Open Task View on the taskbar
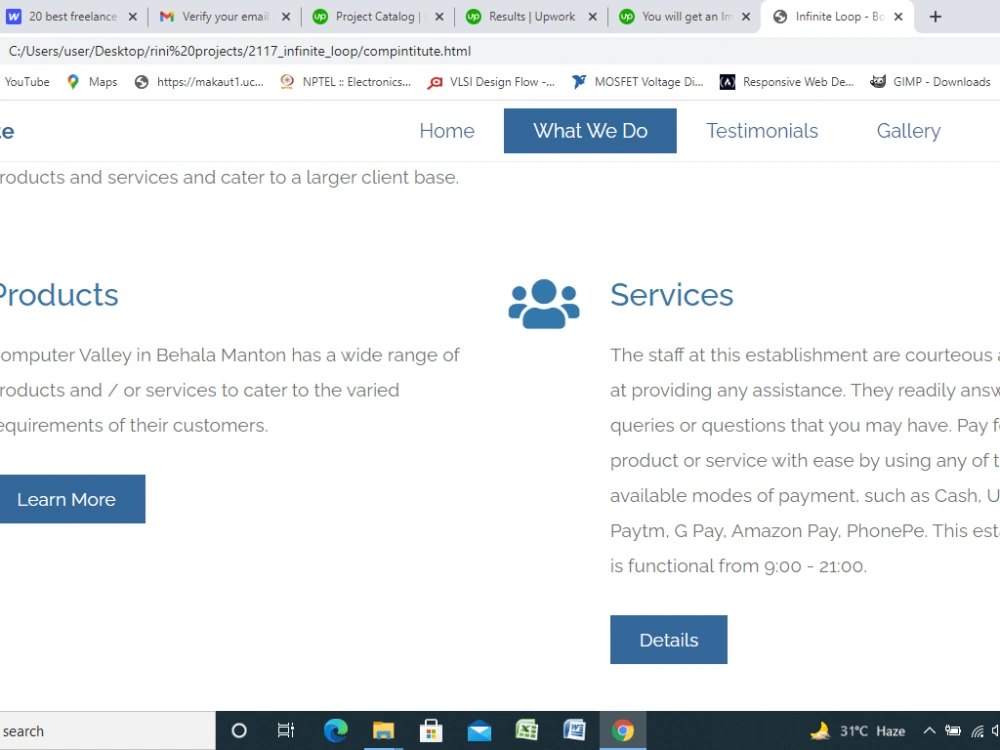The width and height of the screenshot is (1000, 750). click(x=286, y=731)
